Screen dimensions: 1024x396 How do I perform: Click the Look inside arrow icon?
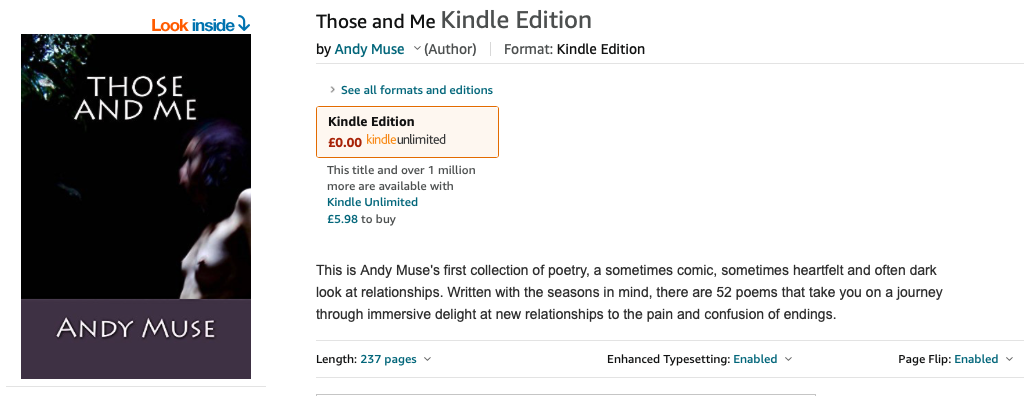(244, 24)
